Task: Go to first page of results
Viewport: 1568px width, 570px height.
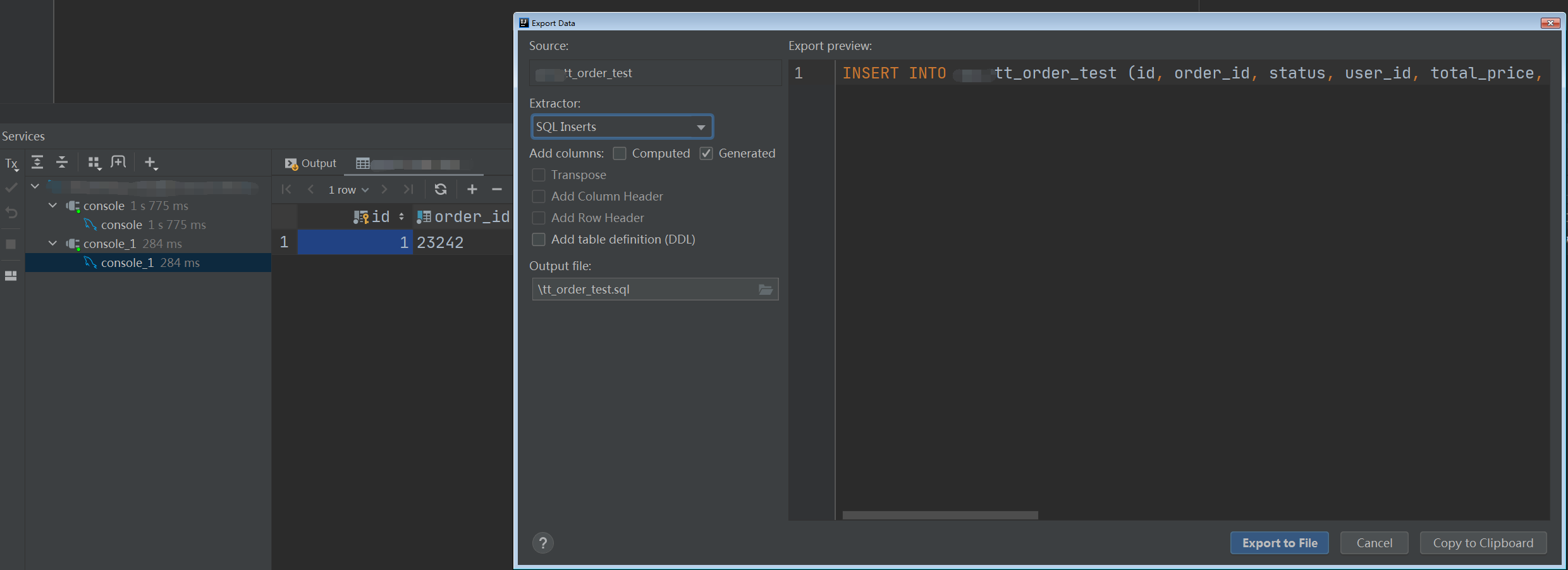Action: point(286,189)
